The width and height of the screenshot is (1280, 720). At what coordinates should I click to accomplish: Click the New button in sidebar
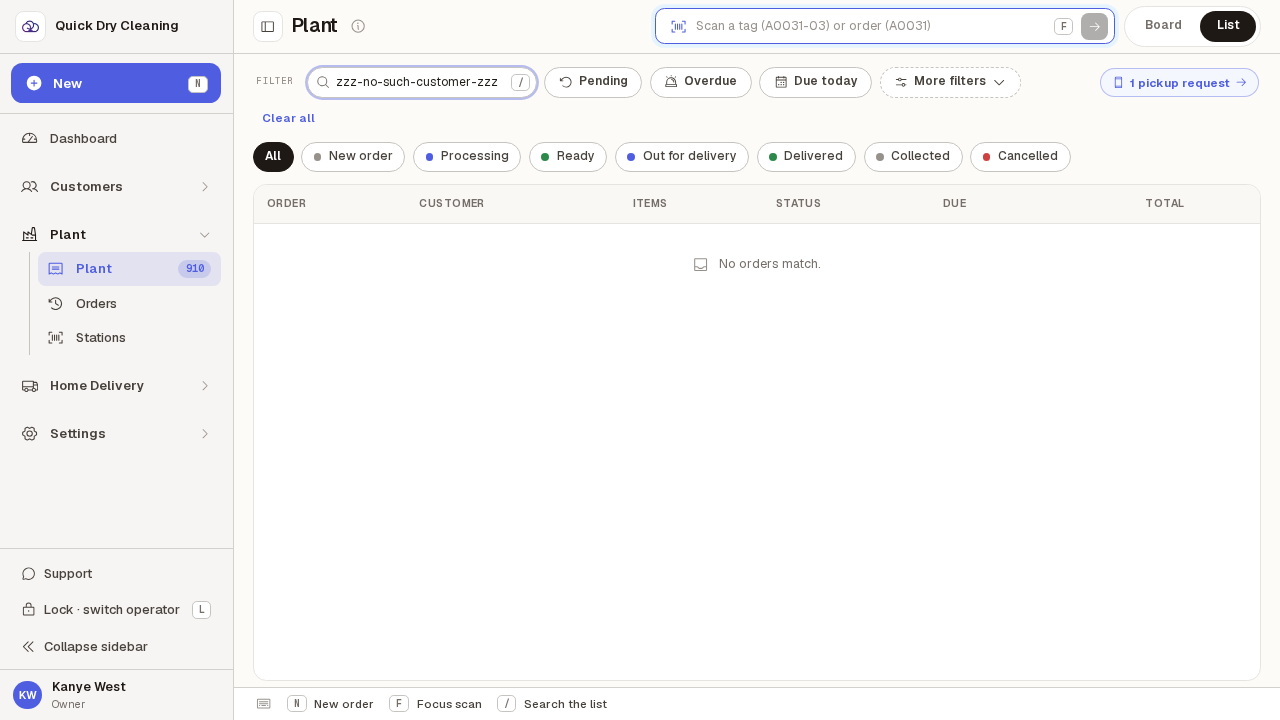(x=116, y=83)
